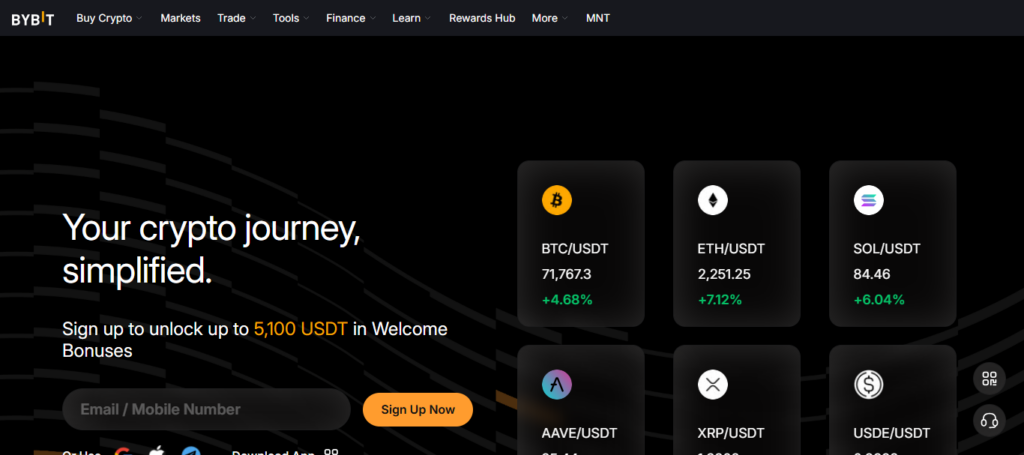This screenshot has height=455, width=1024.
Task: Click the orange 5,100 USDT text
Action: pyautogui.click(x=300, y=328)
